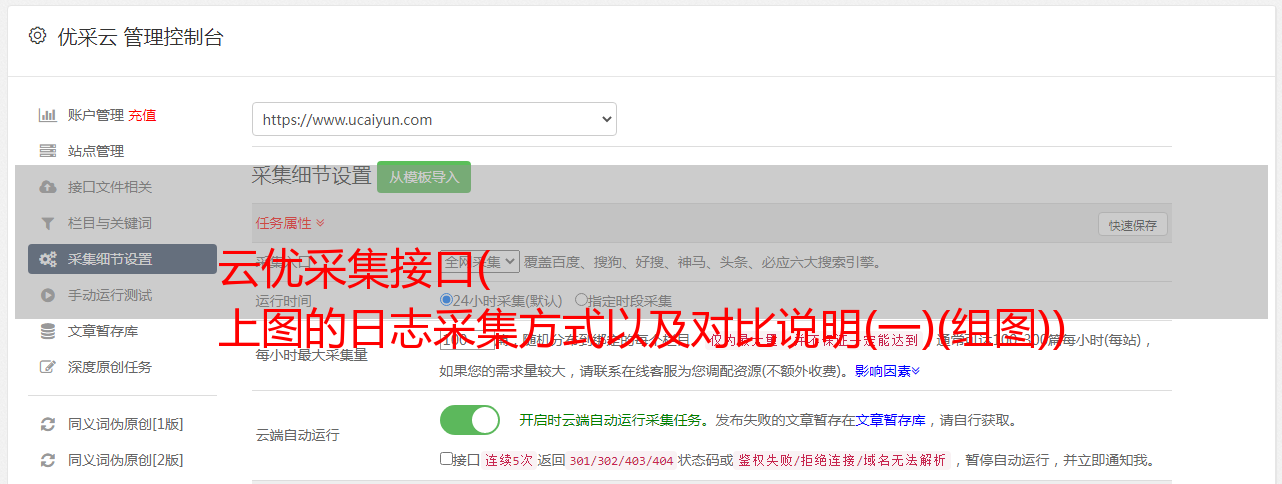Open the 全网采集 source dropdown
Image resolution: width=1282 pixels, height=484 pixels.
coord(480,261)
